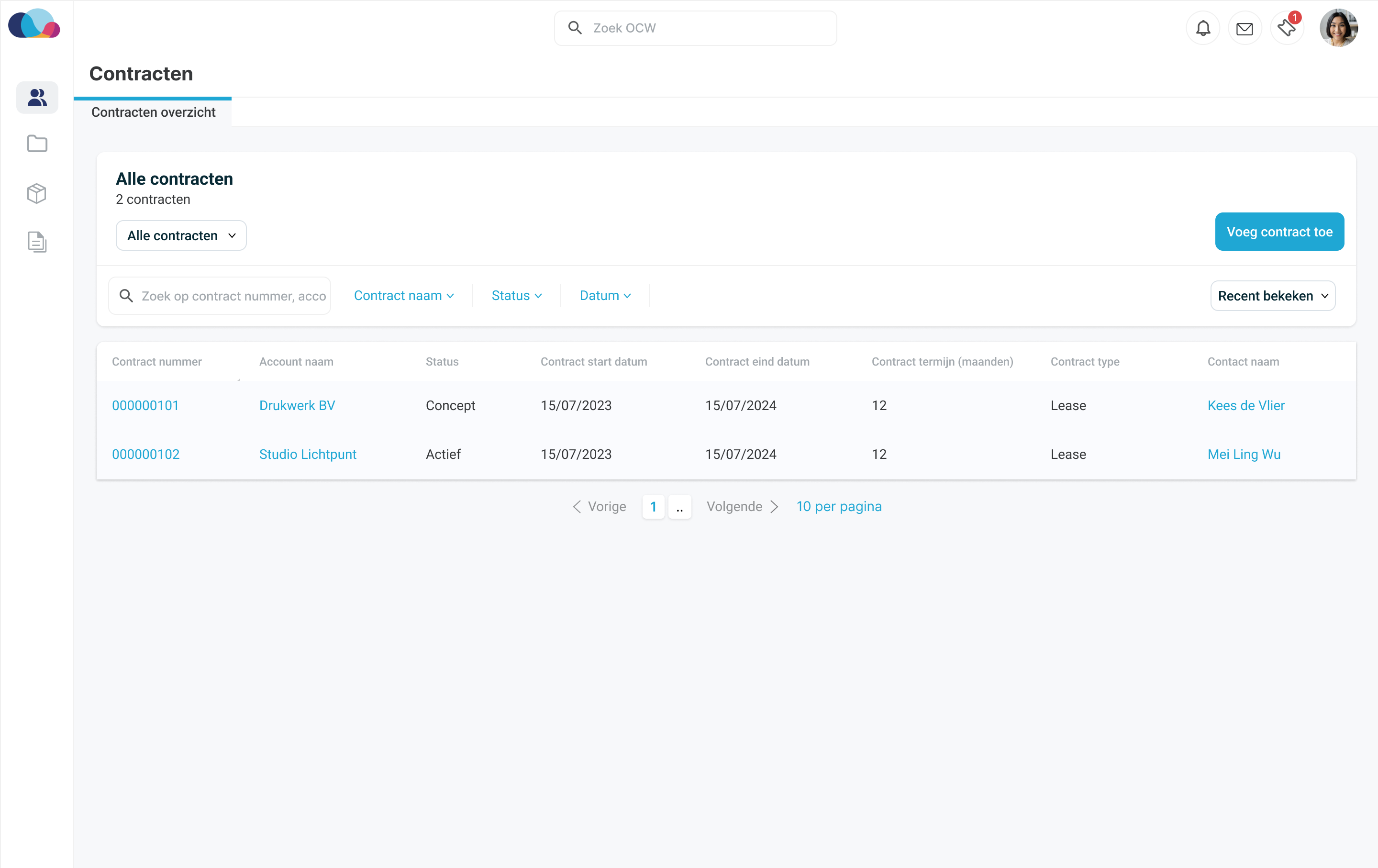The width and height of the screenshot is (1378, 868).
Task: Open the mail envelope icon
Action: coord(1245,28)
